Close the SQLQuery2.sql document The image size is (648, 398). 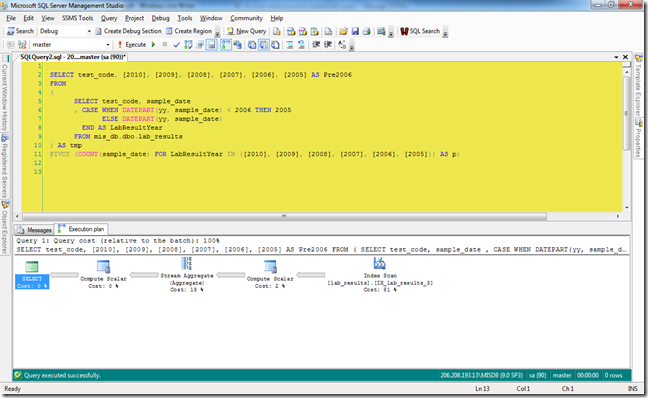tap(625, 57)
